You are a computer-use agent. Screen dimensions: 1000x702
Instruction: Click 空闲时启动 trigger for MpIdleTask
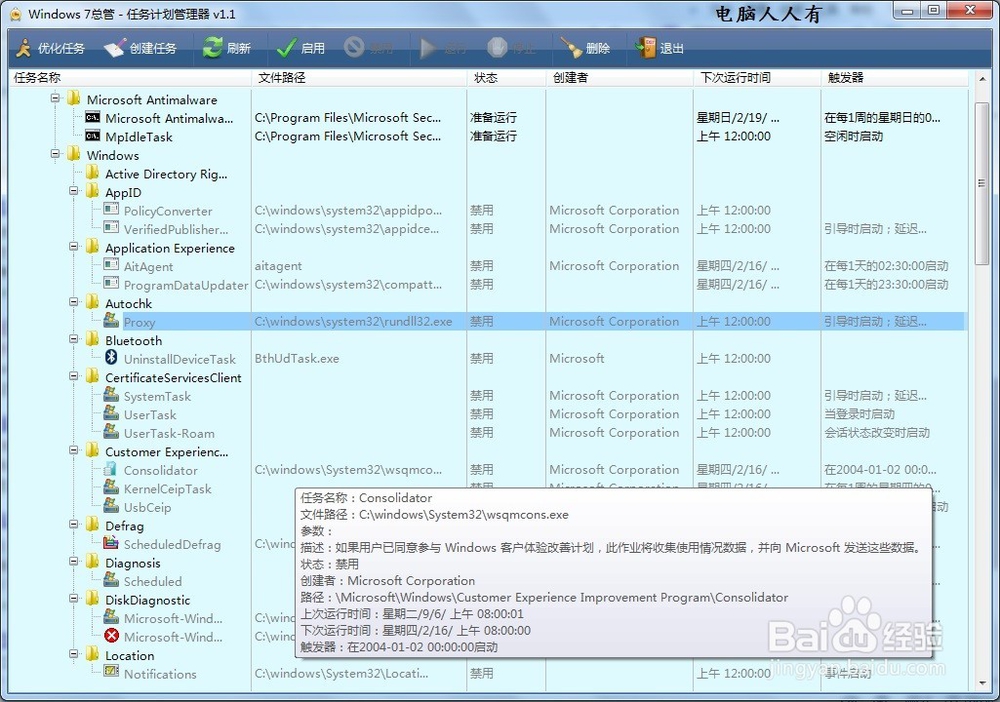click(853, 136)
